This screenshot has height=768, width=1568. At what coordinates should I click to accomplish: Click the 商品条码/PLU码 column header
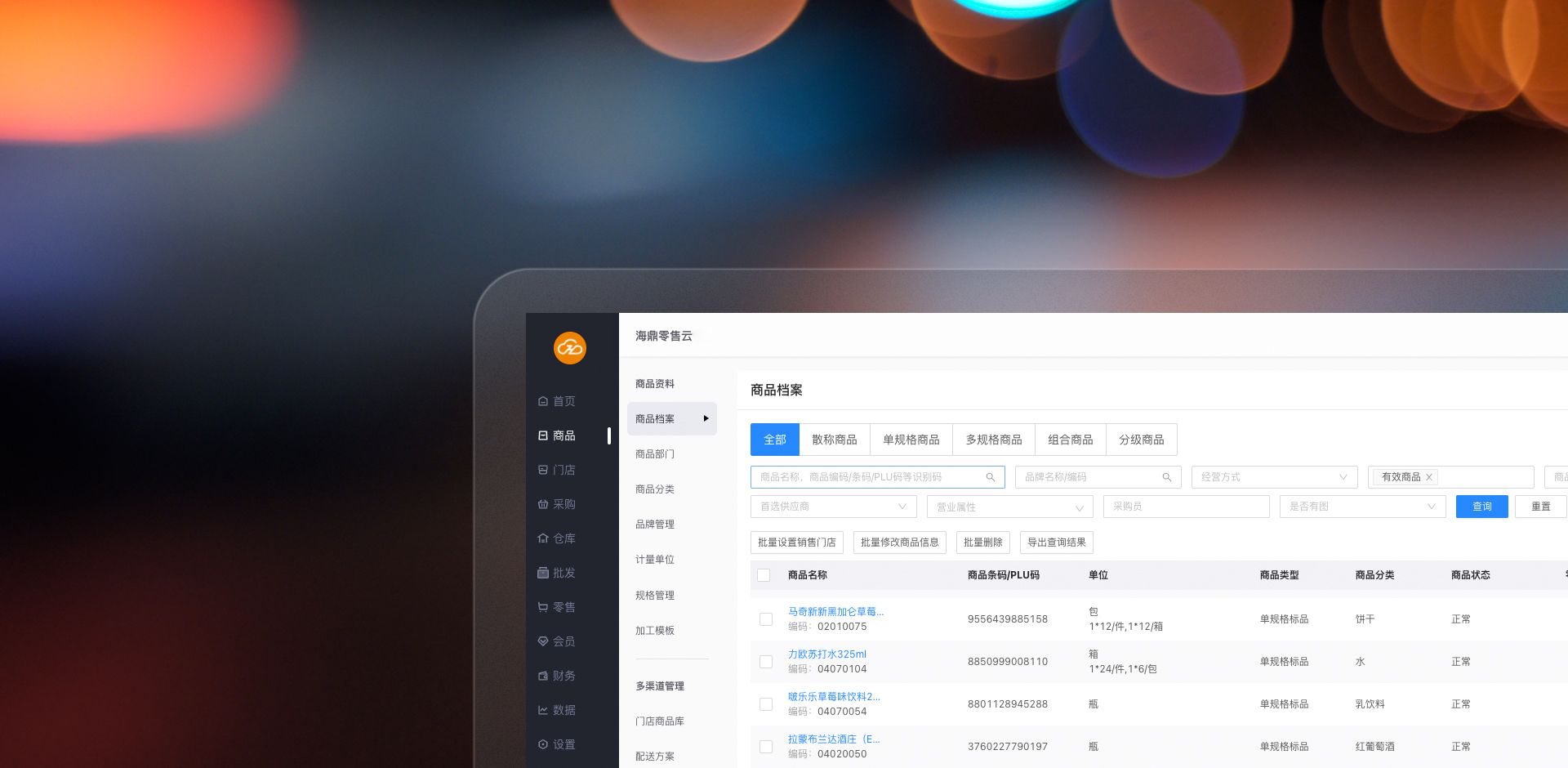[1004, 575]
